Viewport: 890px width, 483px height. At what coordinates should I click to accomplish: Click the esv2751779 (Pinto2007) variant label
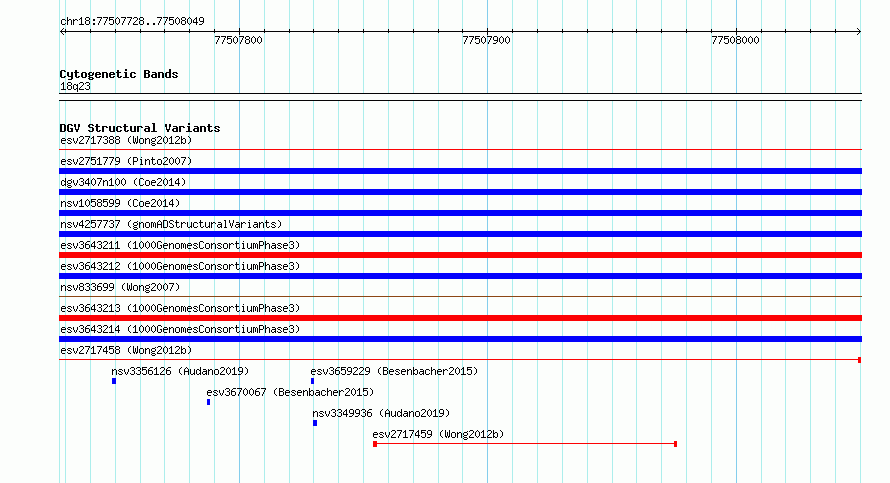point(126,161)
